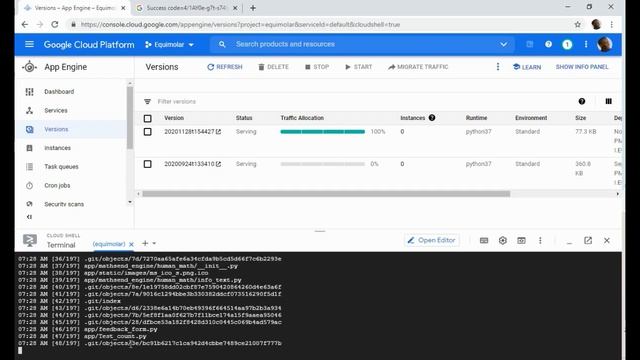Open Services in the sidebar
Image resolution: width=640 pixels, height=360 pixels.
tap(56, 111)
